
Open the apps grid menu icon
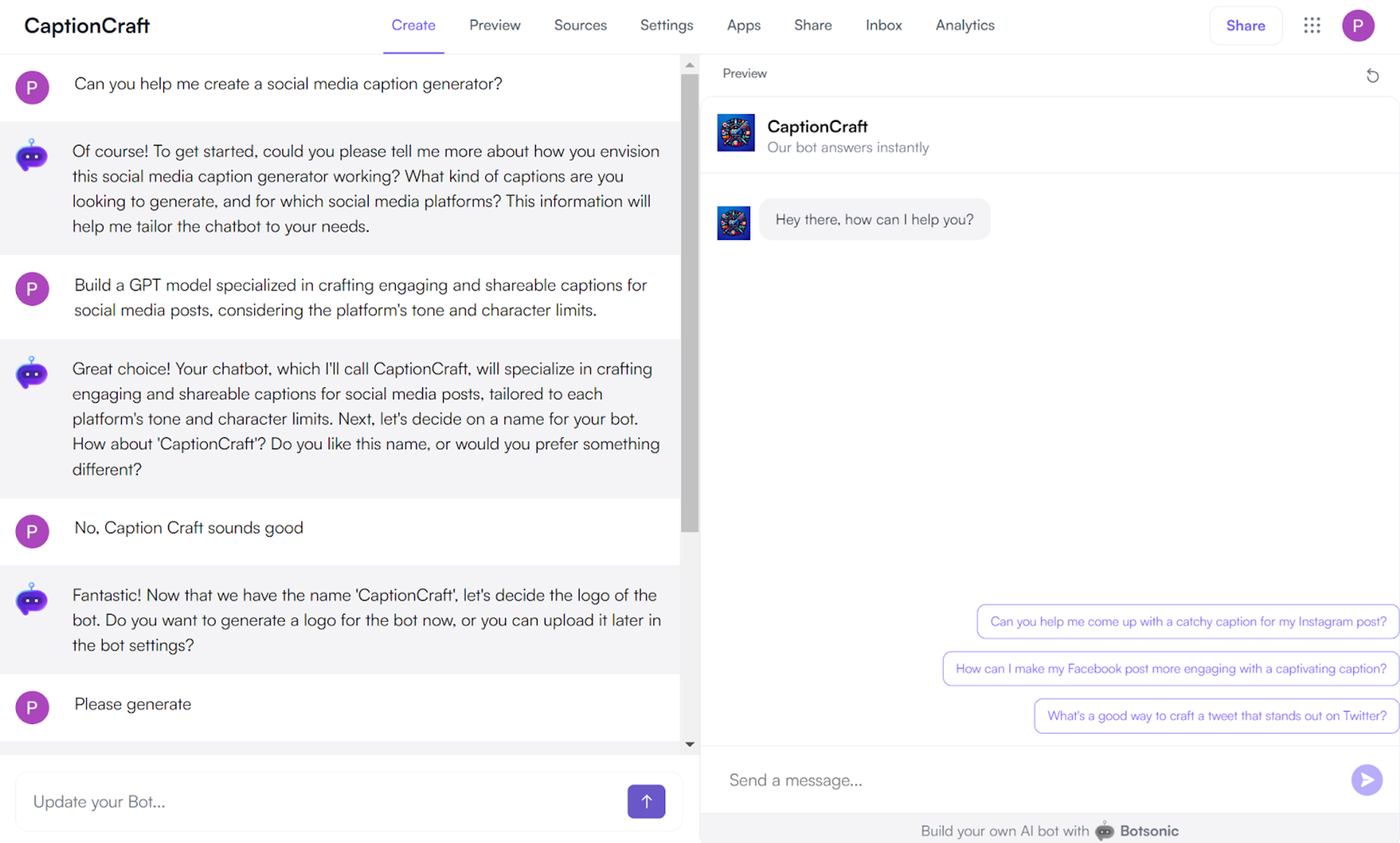click(x=1312, y=25)
